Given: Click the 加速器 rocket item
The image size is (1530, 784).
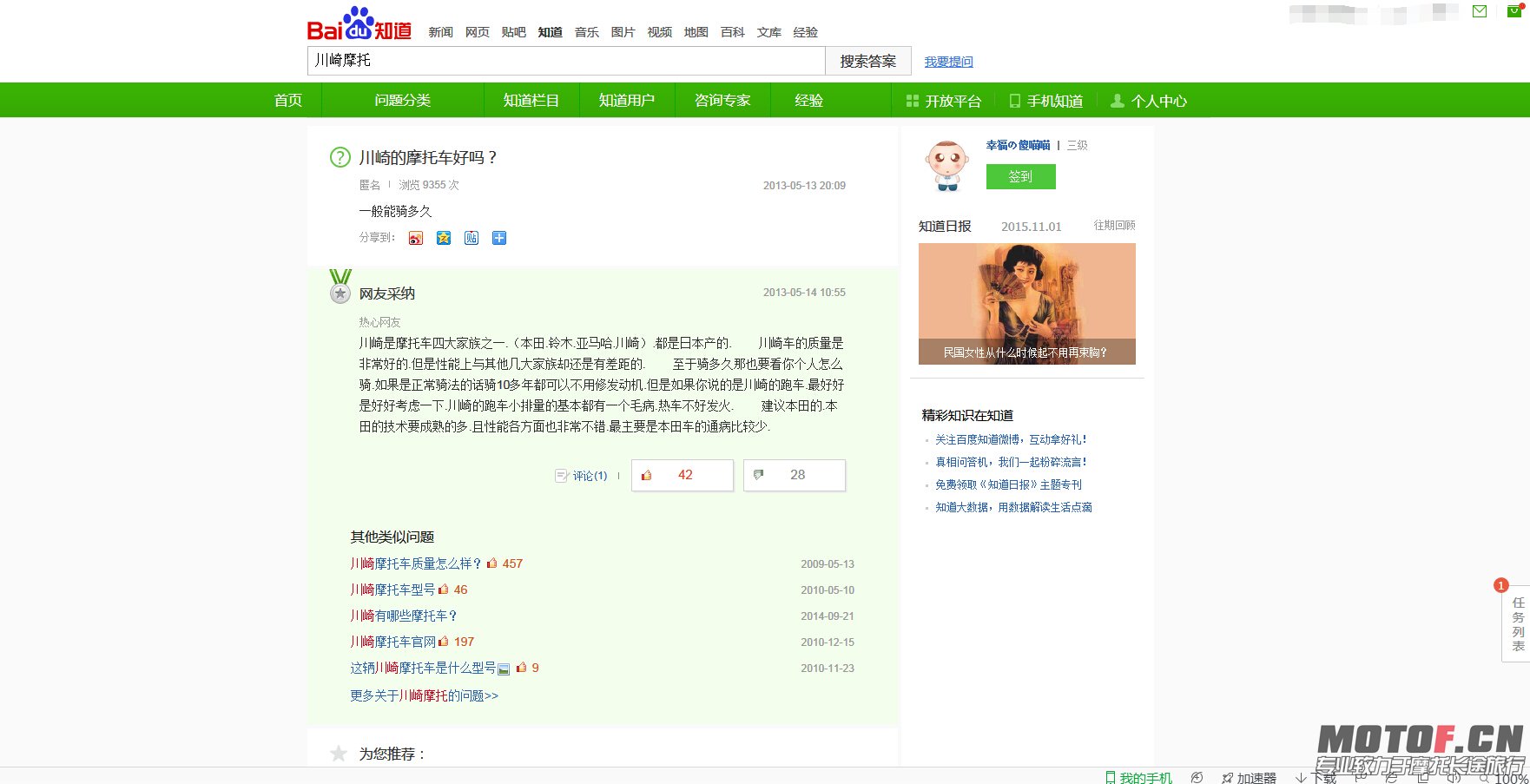Looking at the screenshot, I should pyautogui.click(x=1249, y=777).
